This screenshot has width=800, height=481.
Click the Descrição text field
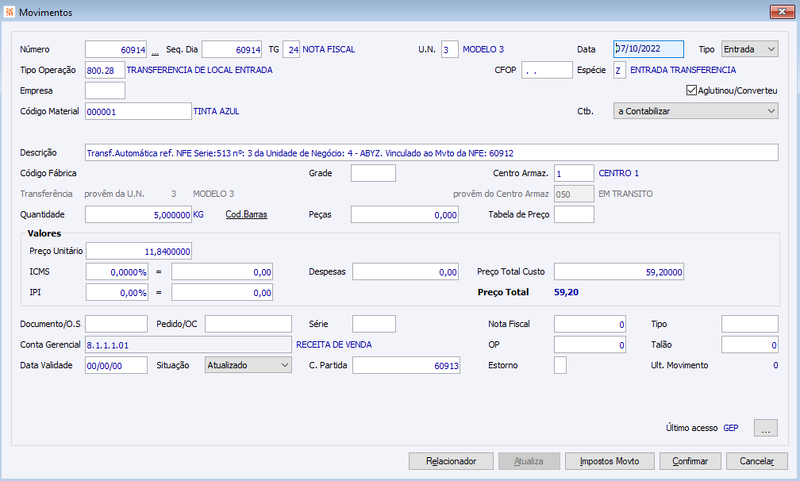432,153
